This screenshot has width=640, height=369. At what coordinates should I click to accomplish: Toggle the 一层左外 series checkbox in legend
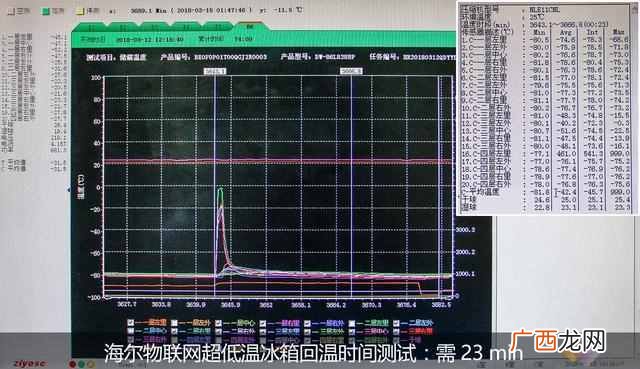click(174, 322)
